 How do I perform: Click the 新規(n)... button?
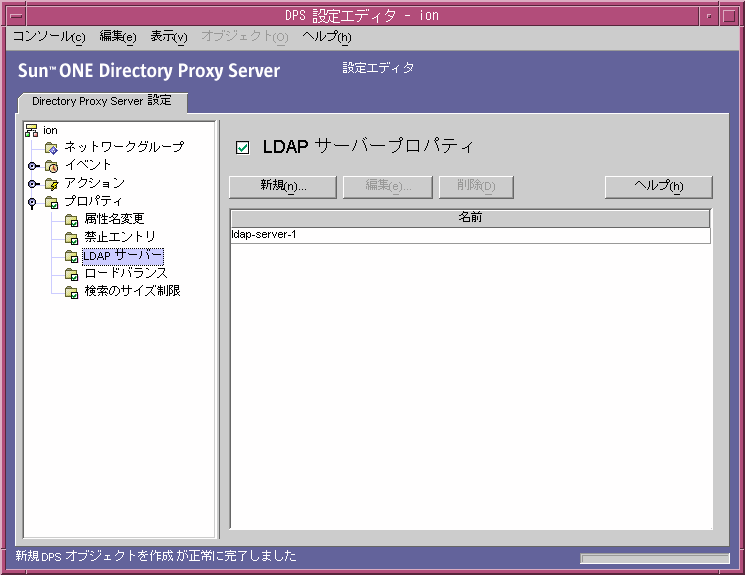click(x=283, y=187)
